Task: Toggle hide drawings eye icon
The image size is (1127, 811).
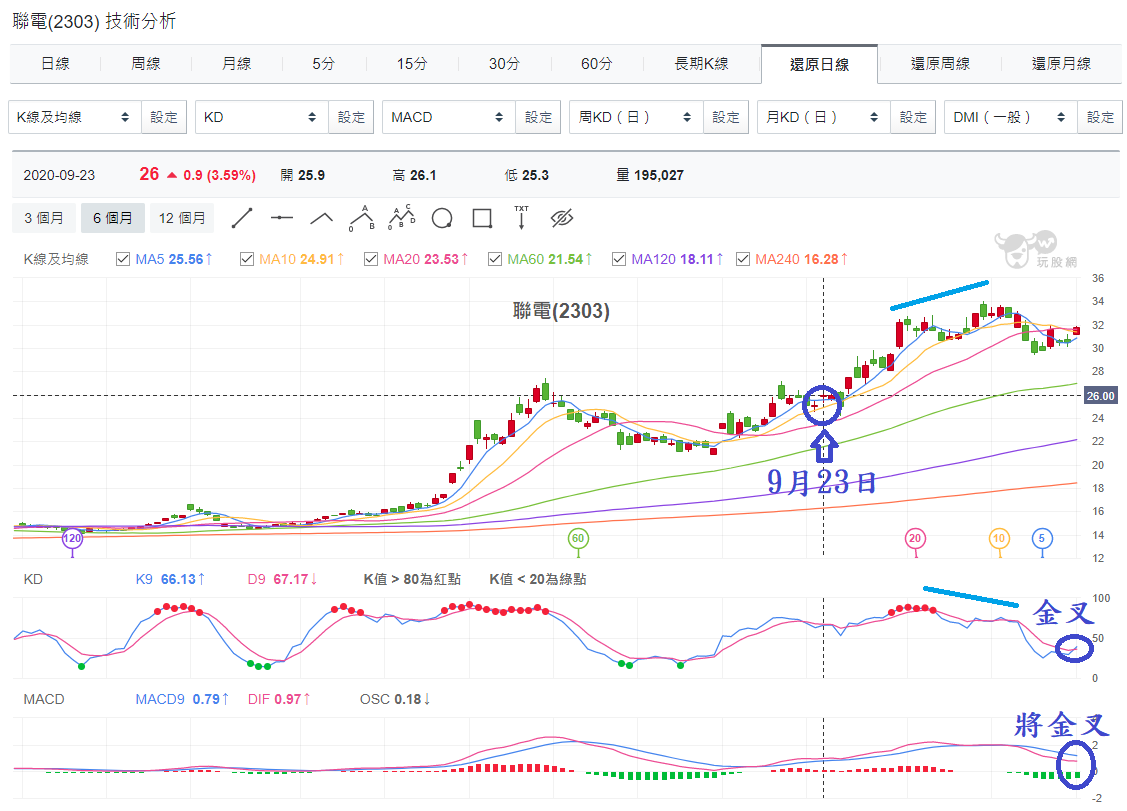Action: [562, 218]
